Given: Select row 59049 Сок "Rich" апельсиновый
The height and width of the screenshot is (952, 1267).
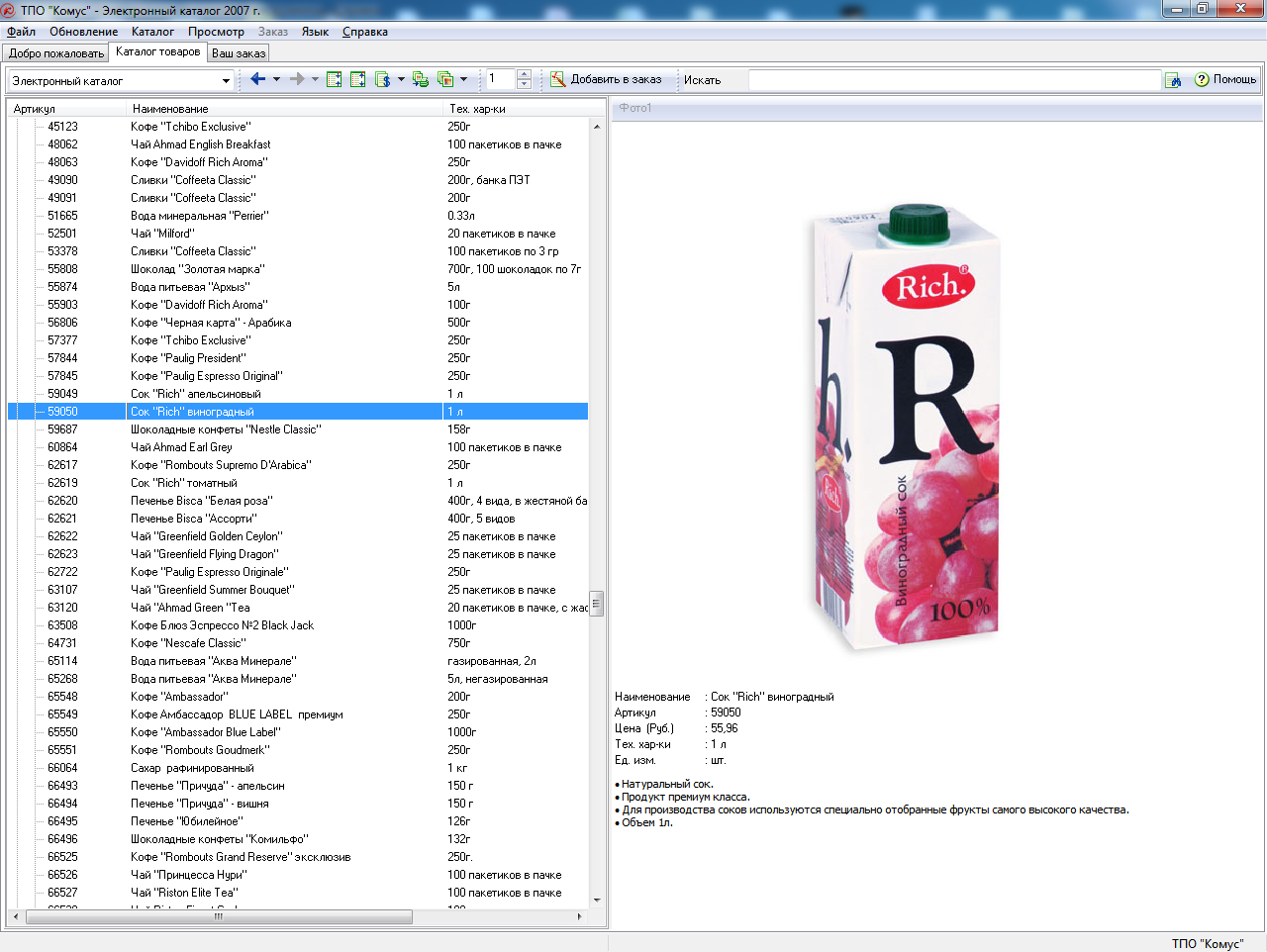Looking at the screenshot, I should click(298, 394).
